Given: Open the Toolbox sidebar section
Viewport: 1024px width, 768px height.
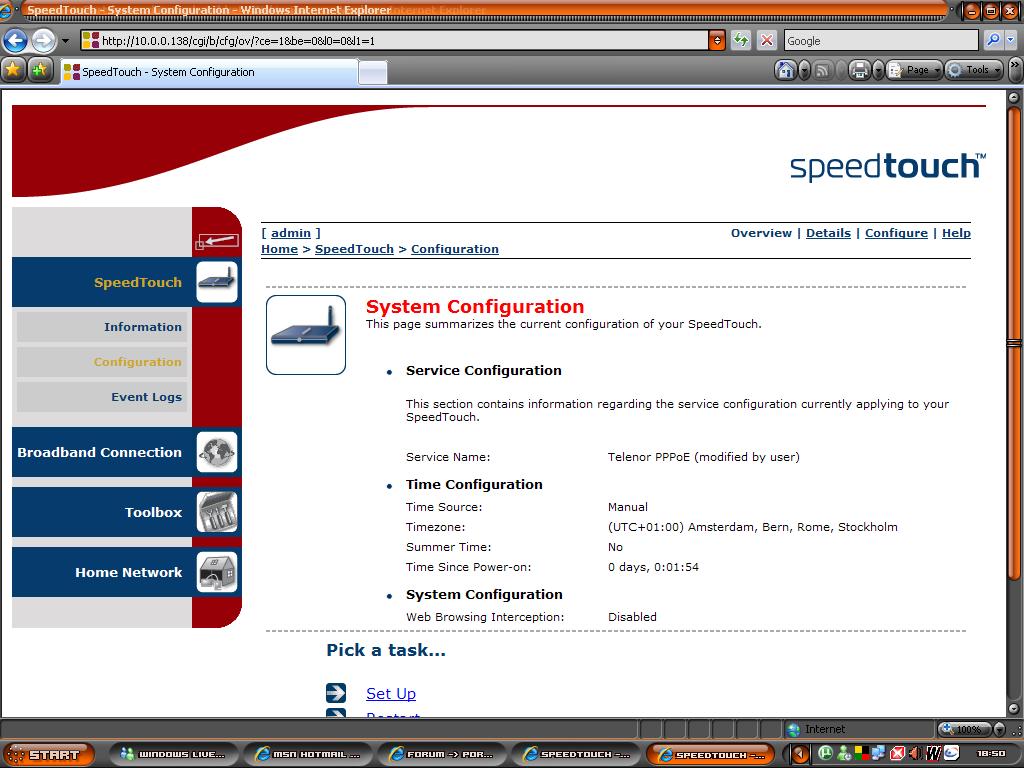Looking at the screenshot, I should pos(153,512).
